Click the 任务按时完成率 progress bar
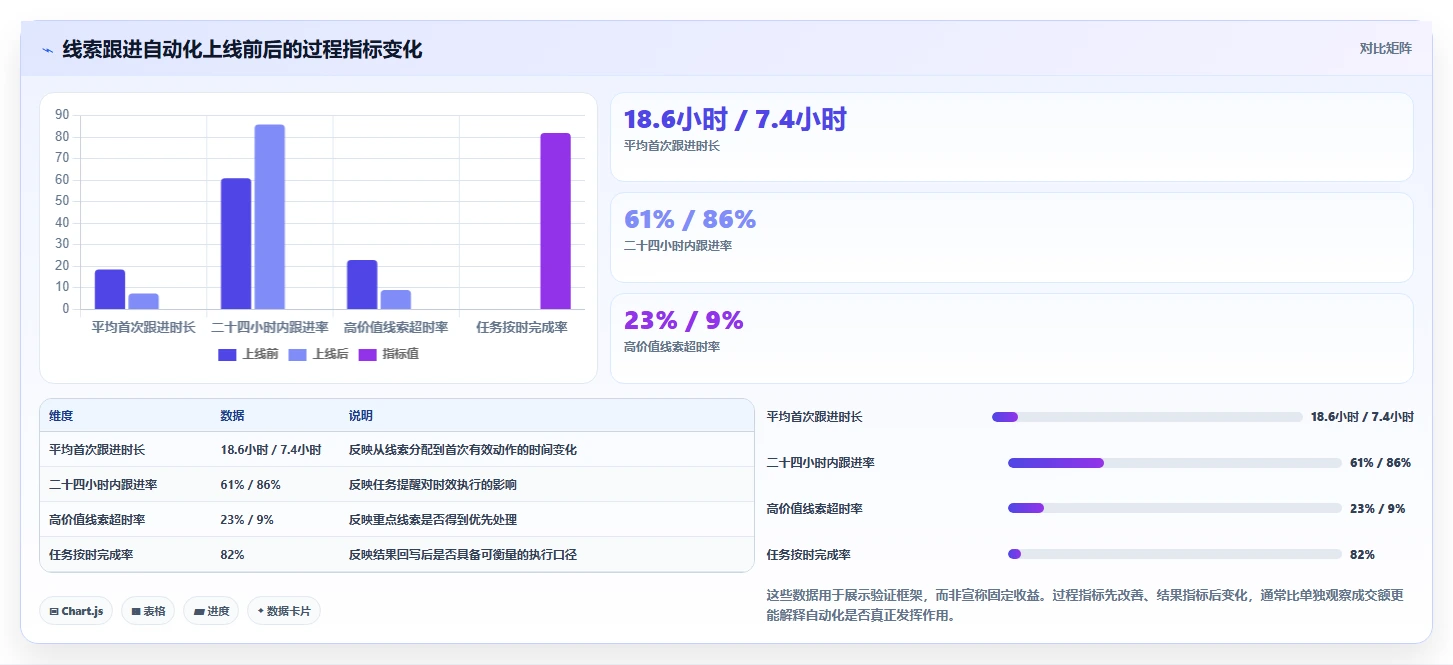Image resolution: width=1453 pixels, height=665 pixels. [x=1175, y=554]
